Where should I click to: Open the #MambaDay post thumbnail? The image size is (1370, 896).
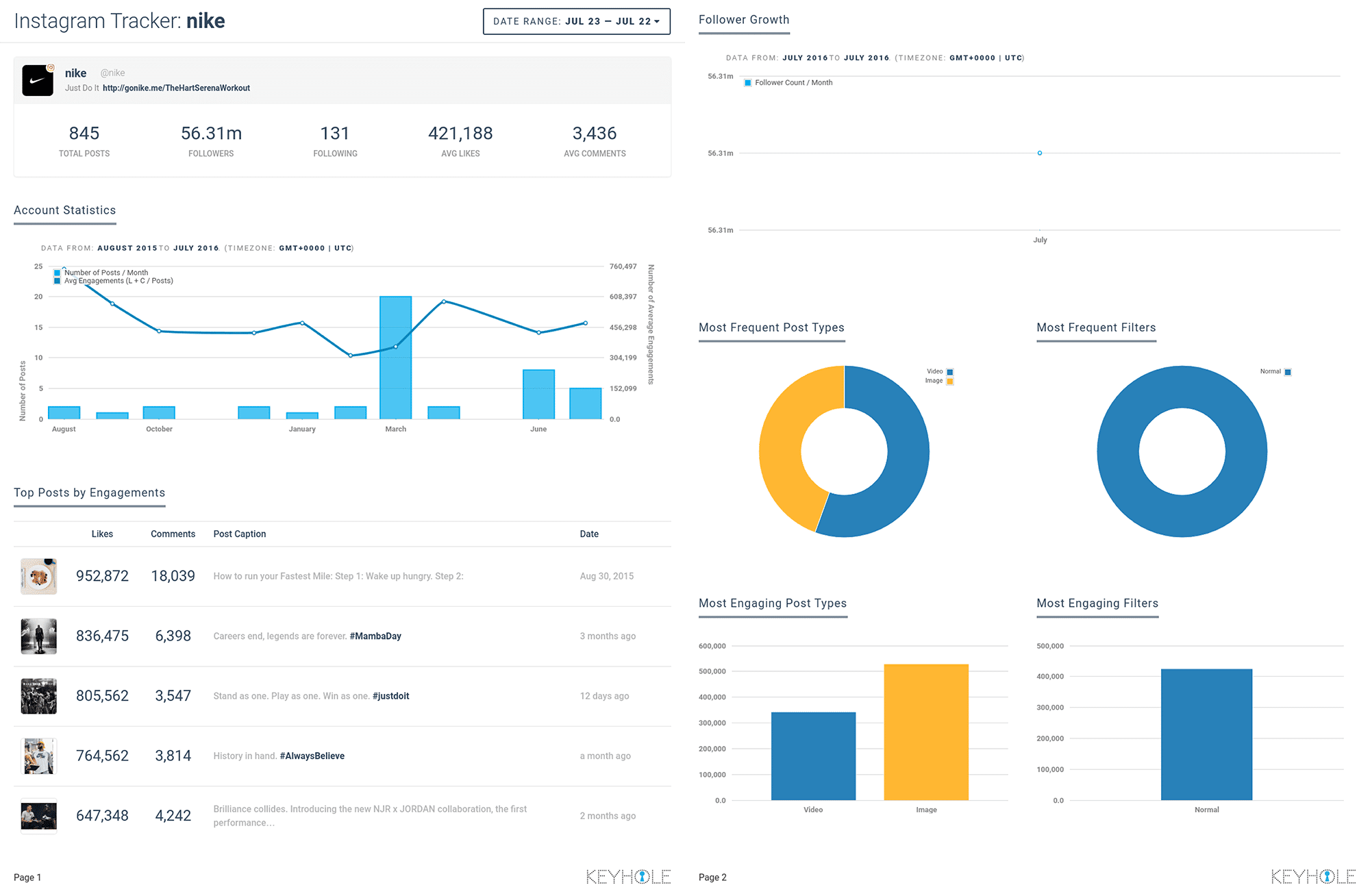coord(38,636)
